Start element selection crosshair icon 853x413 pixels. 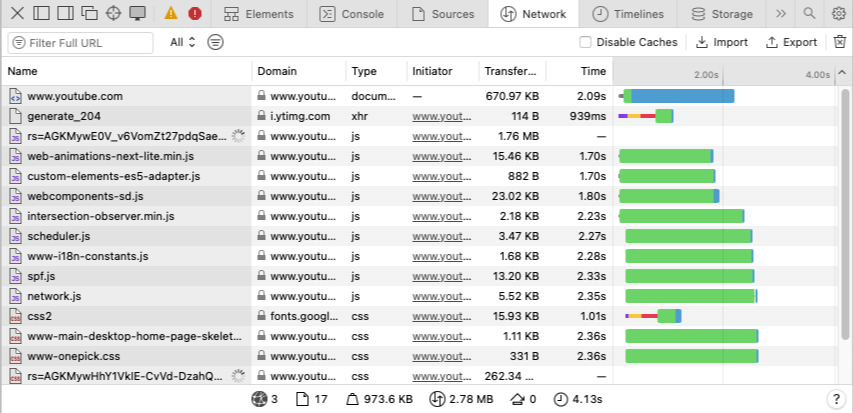pos(113,13)
